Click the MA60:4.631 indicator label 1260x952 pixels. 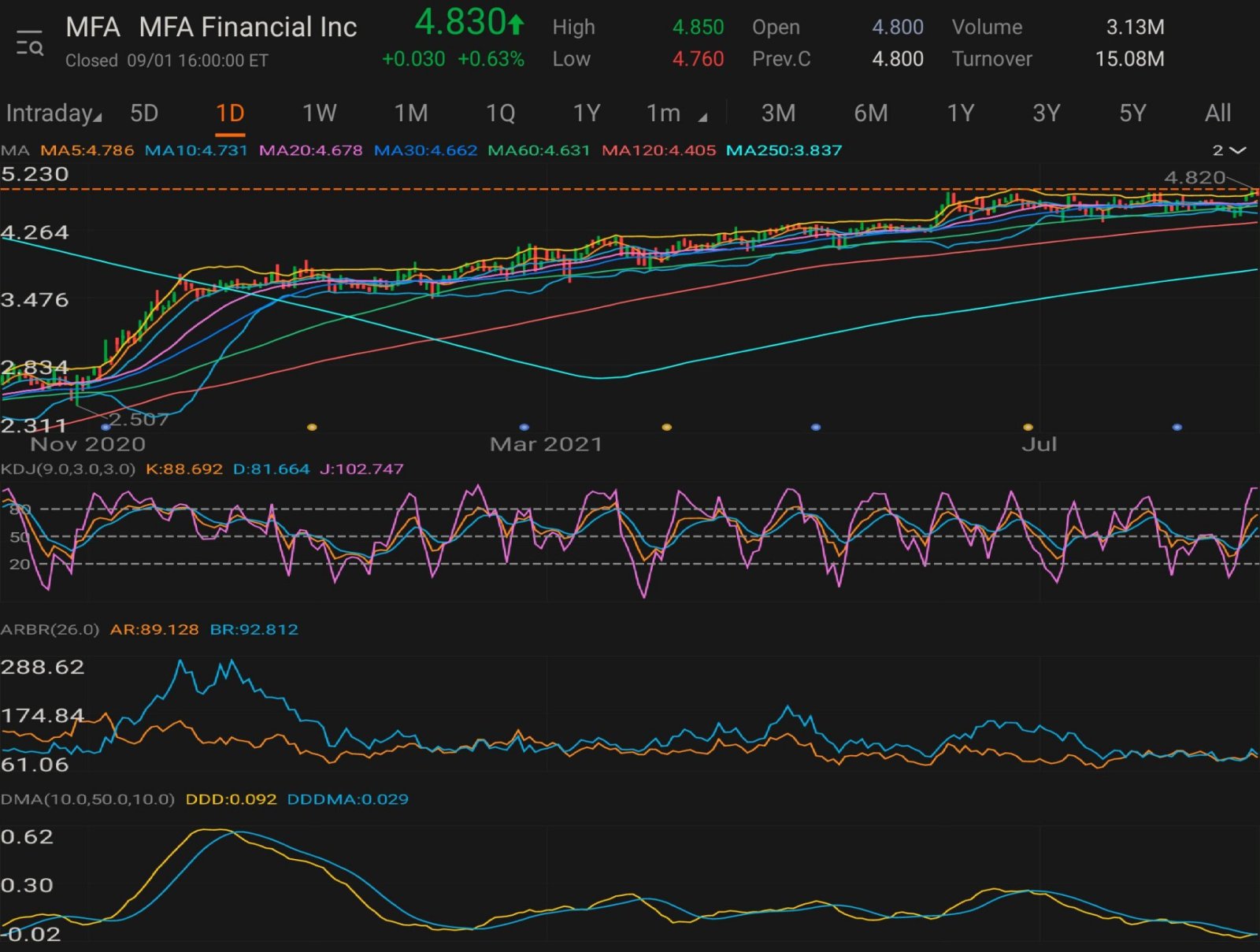[x=539, y=150]
